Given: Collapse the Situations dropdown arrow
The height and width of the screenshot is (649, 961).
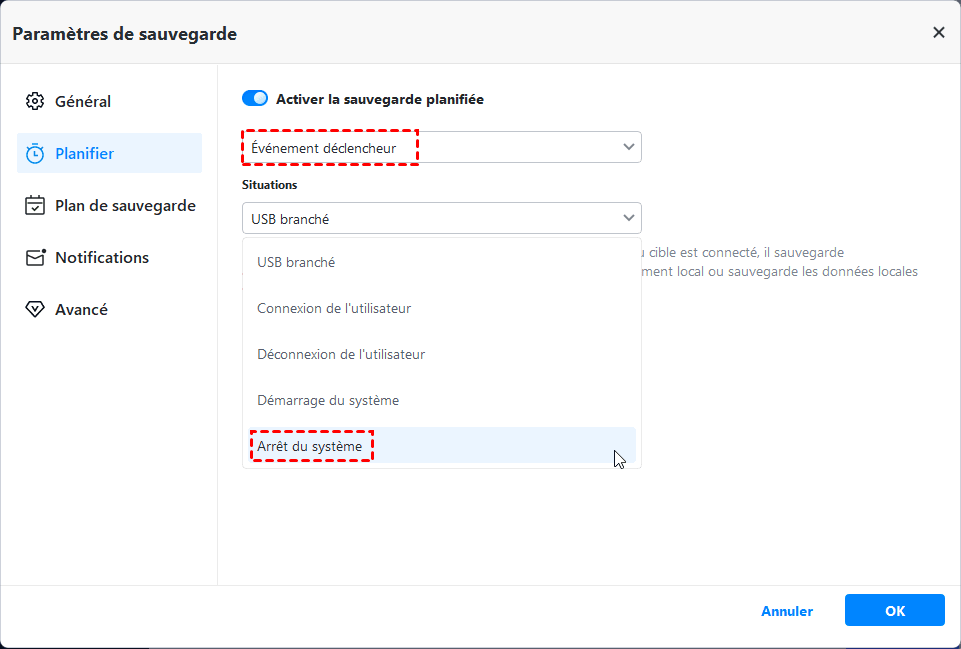Looking at the screenshot, I should click(628, 217).
